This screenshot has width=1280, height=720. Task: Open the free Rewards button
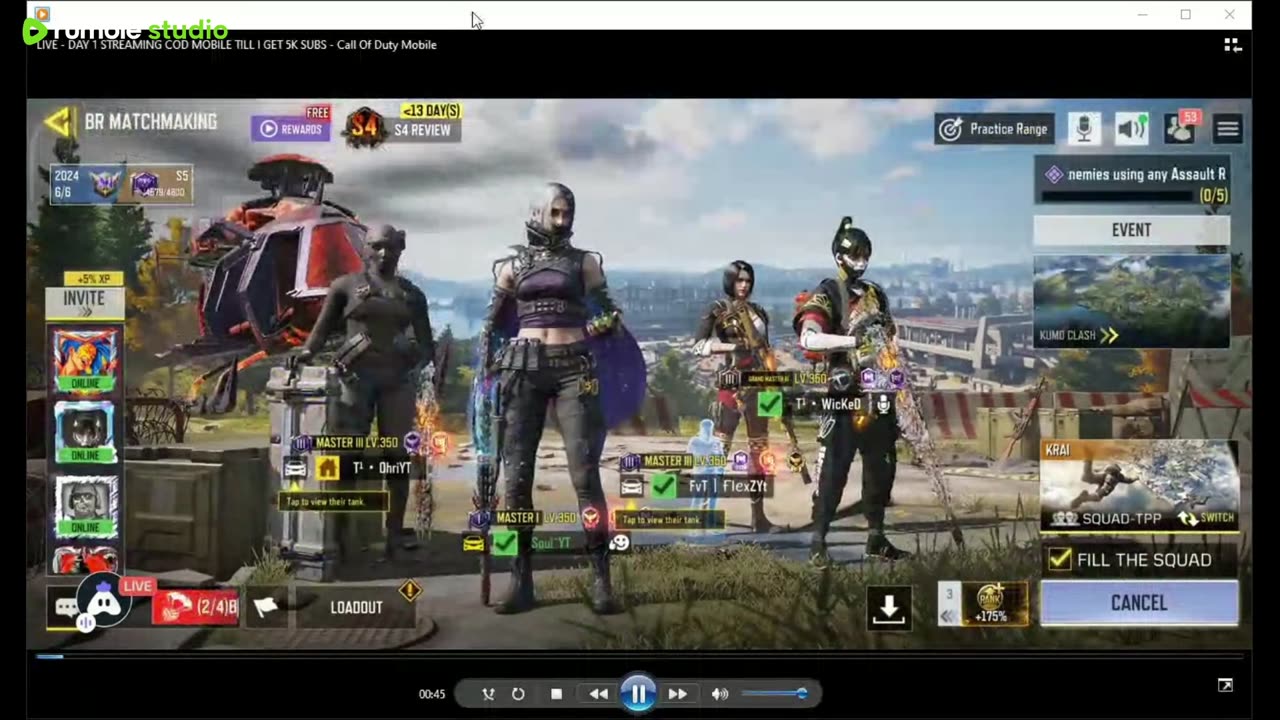point(291,129)
